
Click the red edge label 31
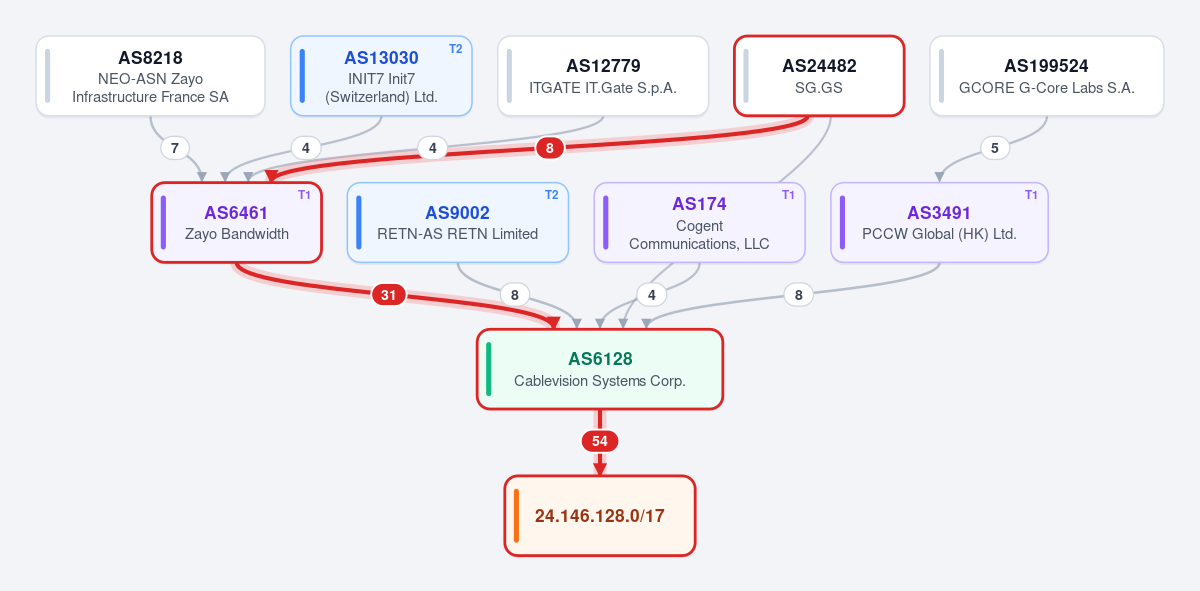tap(388, 295)
